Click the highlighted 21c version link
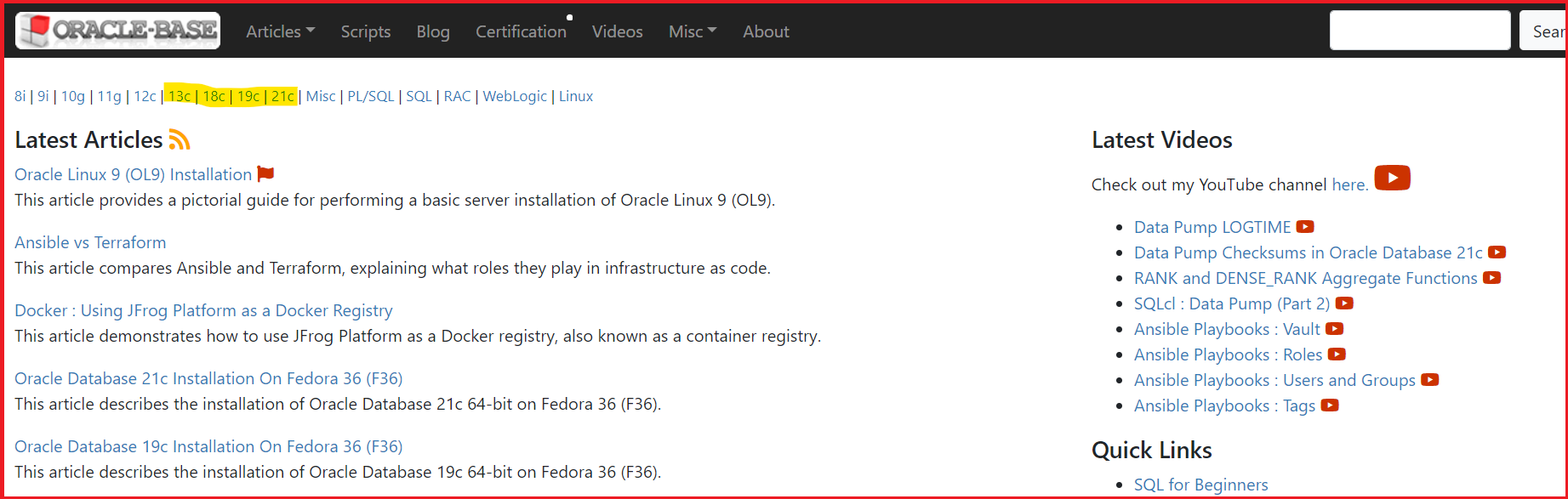The height and width of the screenshot is (499, 1568). 282,96
